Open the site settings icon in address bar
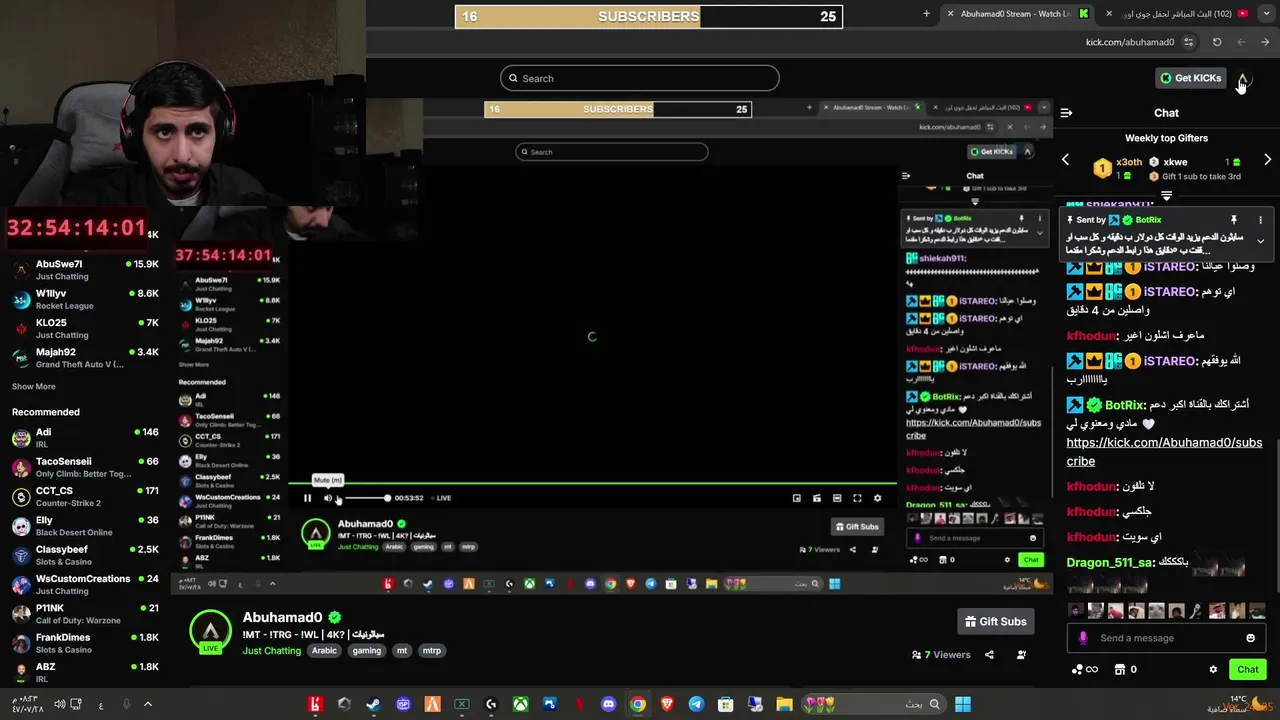This screenshot has width=1280, height=720. pyautogui.click(x=1188, y=42)
